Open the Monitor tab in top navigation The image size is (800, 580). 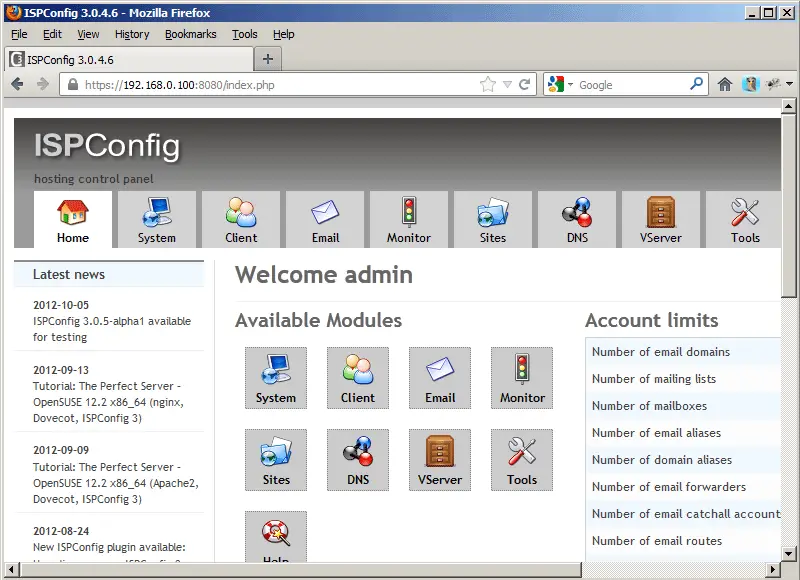click(409, 220)
